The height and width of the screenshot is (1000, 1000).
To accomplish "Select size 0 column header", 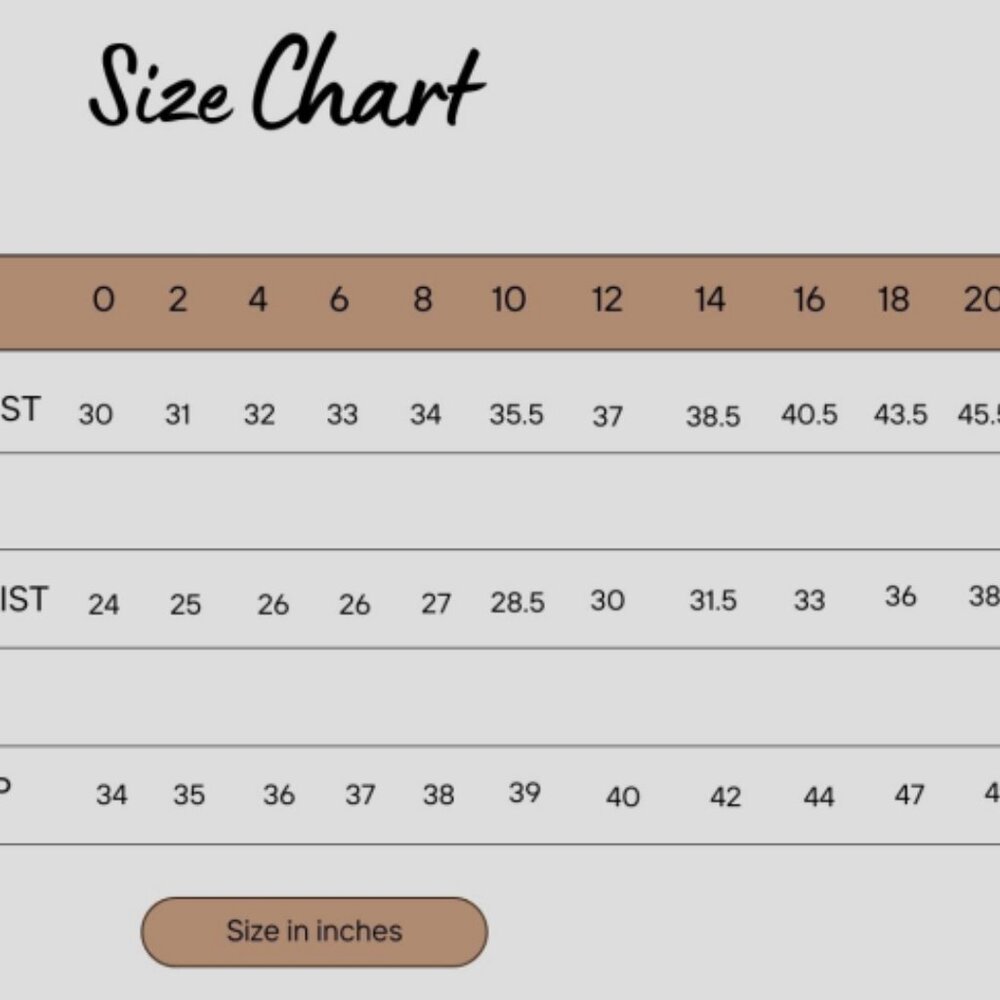I will (x=104, y=299).
